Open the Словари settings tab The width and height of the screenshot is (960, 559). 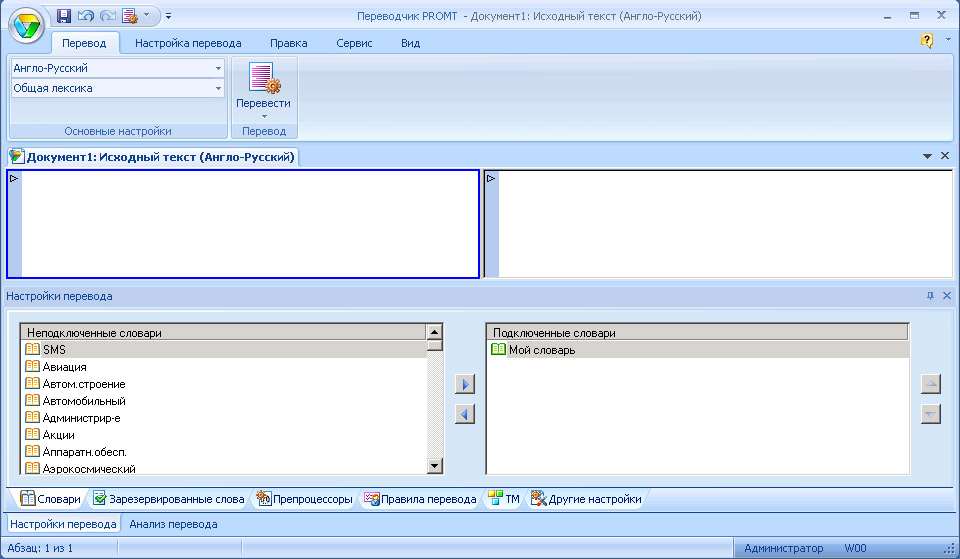point(50,499)
